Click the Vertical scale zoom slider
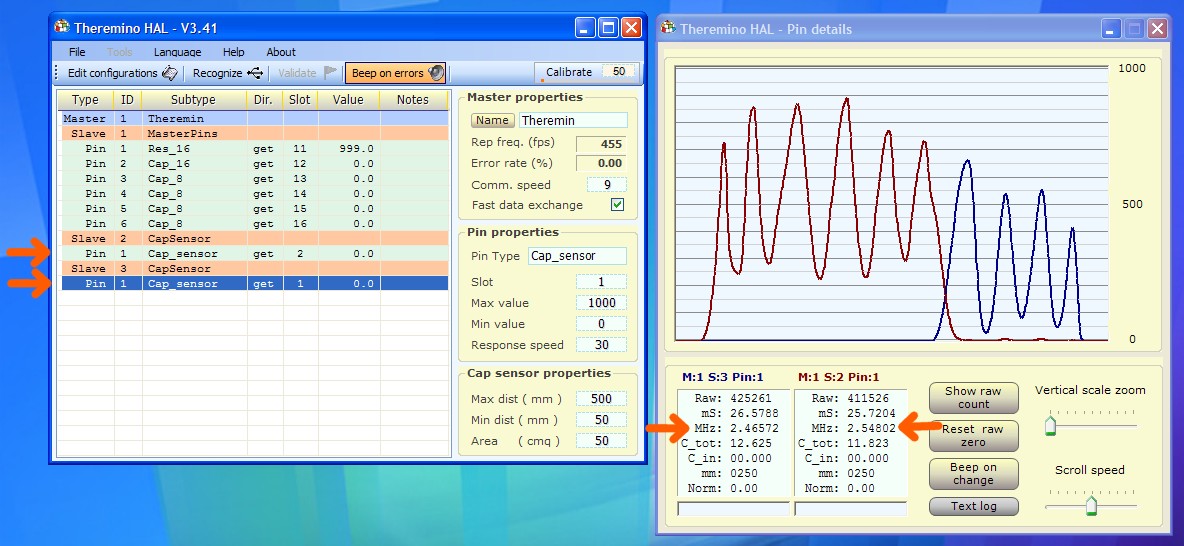The height and width of the screenshot is (546, 1184). coord(1051,427)
